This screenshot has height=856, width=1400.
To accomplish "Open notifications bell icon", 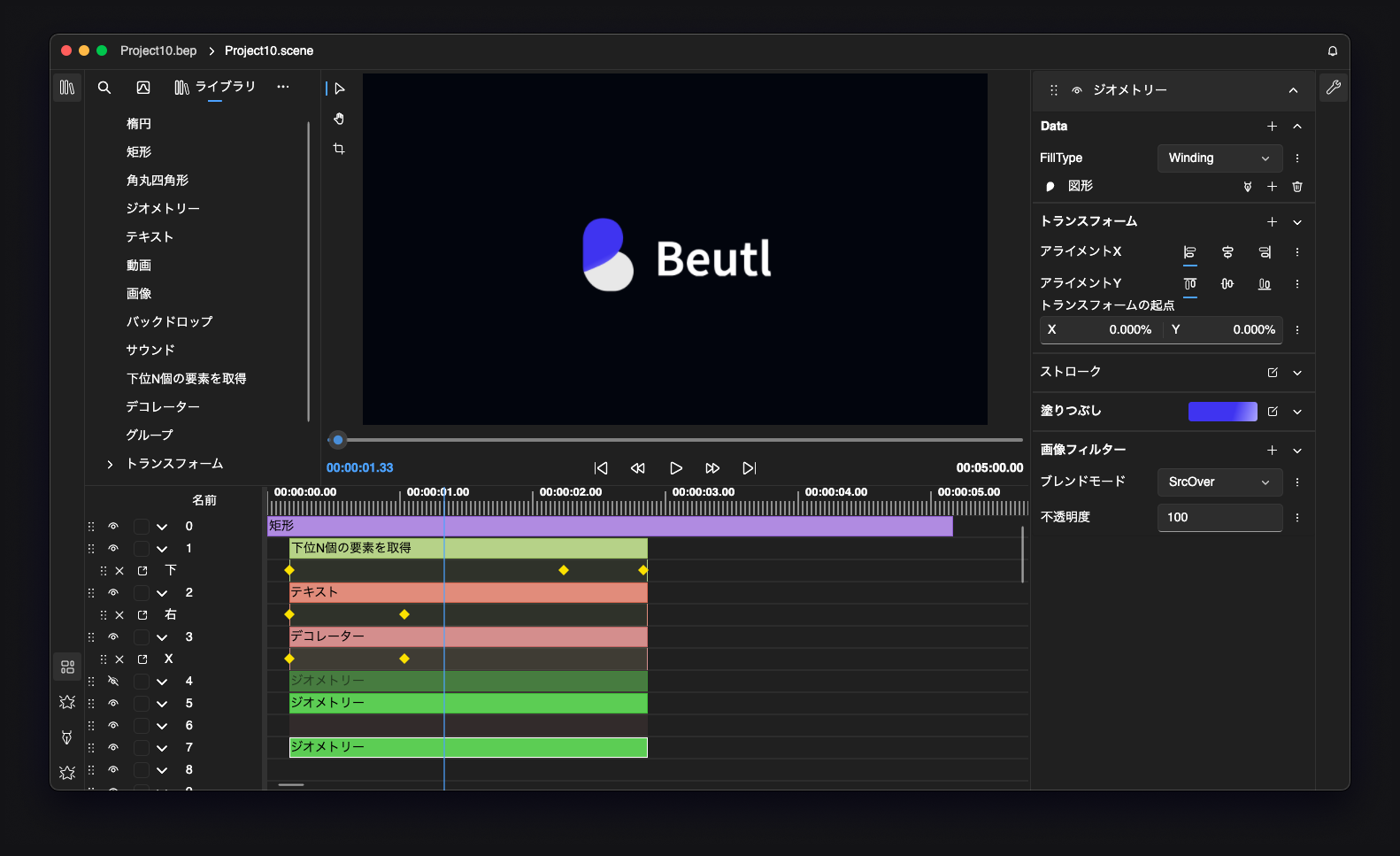I will click(1332, 51).
